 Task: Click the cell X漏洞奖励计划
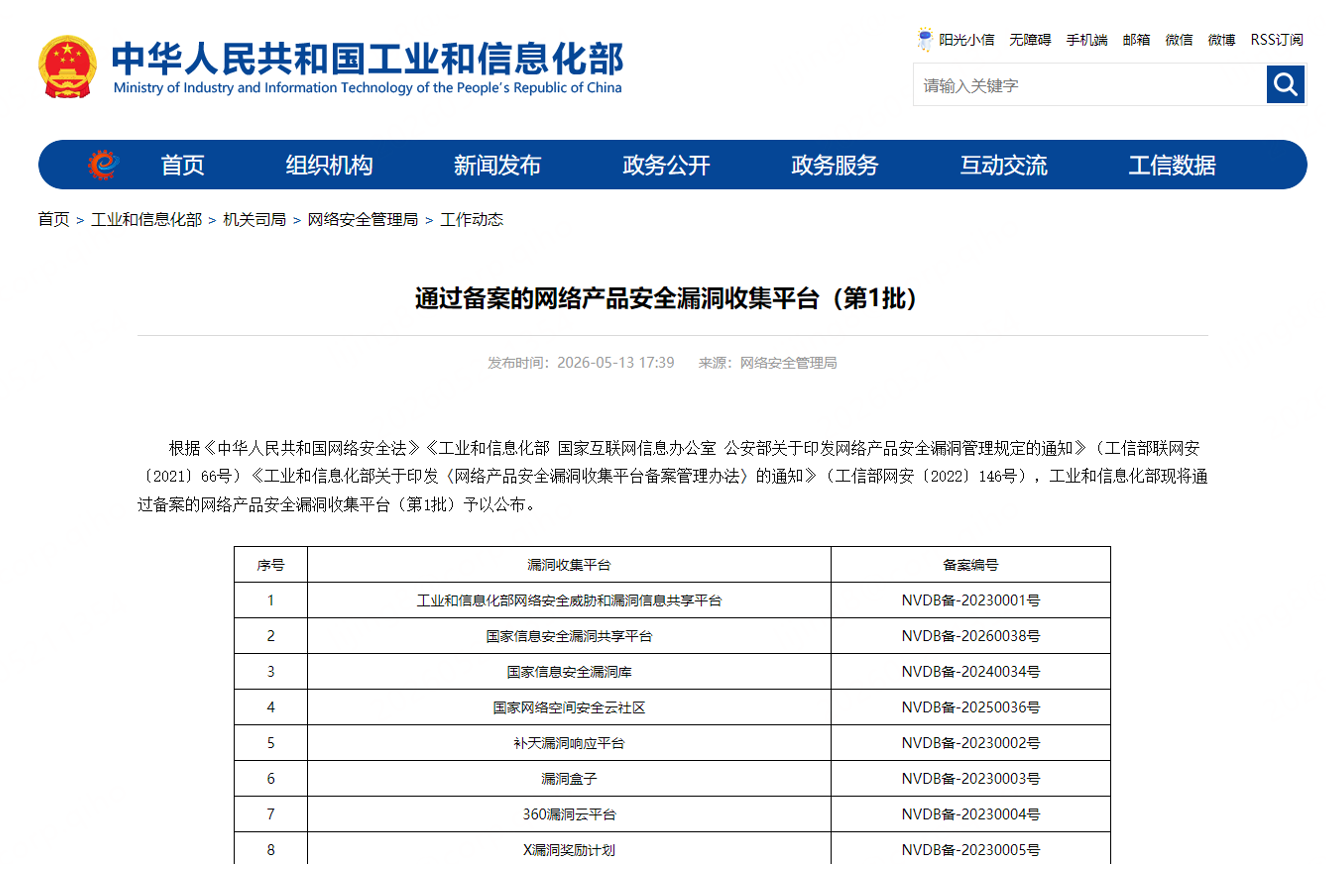point(569,850)
